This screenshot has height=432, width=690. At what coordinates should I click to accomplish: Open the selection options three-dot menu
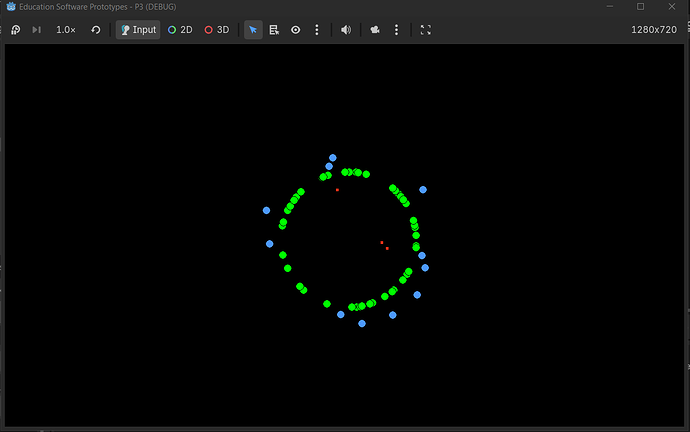point(317,30)
